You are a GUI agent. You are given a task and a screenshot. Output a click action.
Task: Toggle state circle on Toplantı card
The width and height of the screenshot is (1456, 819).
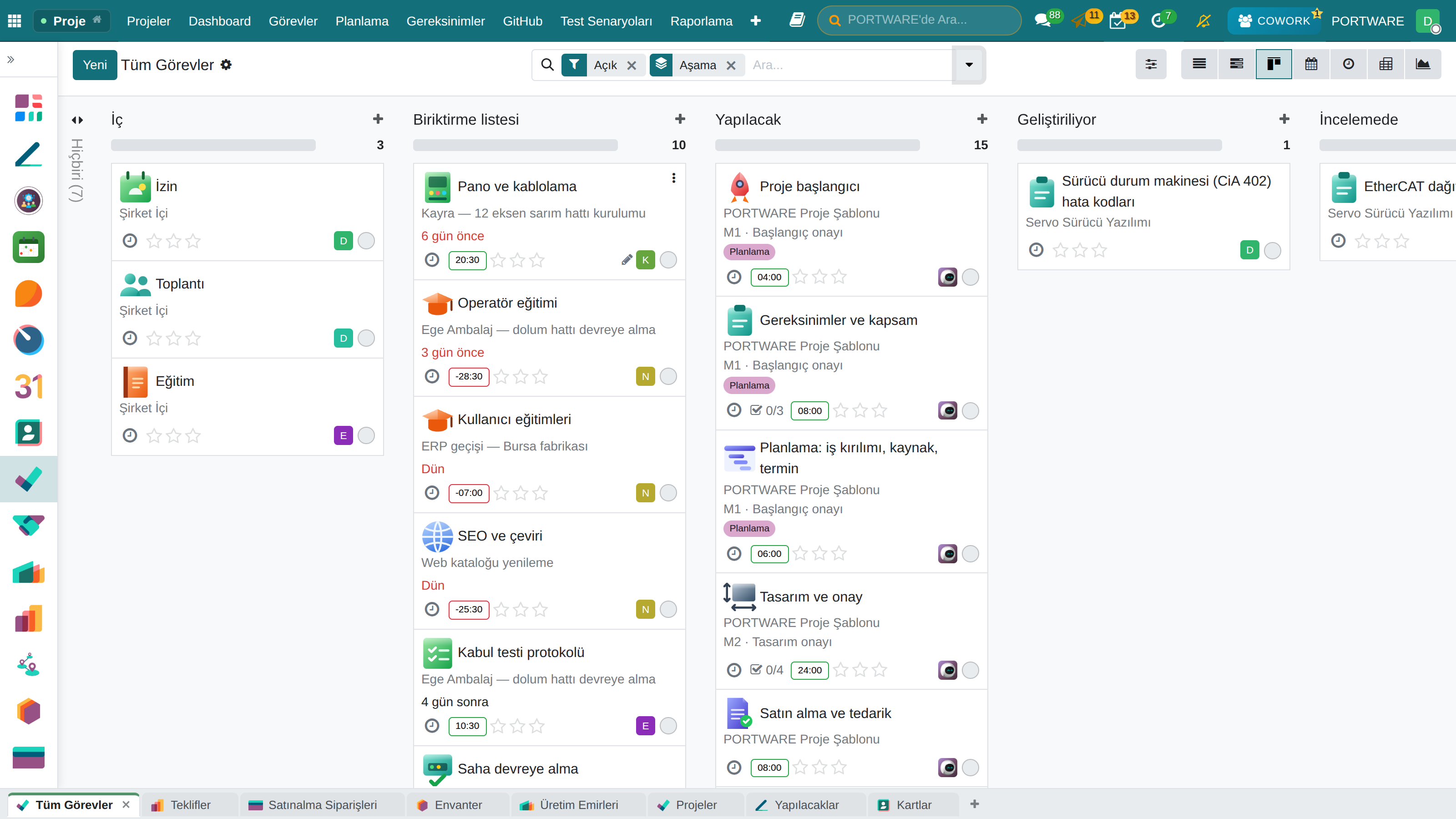click(366, 338)
